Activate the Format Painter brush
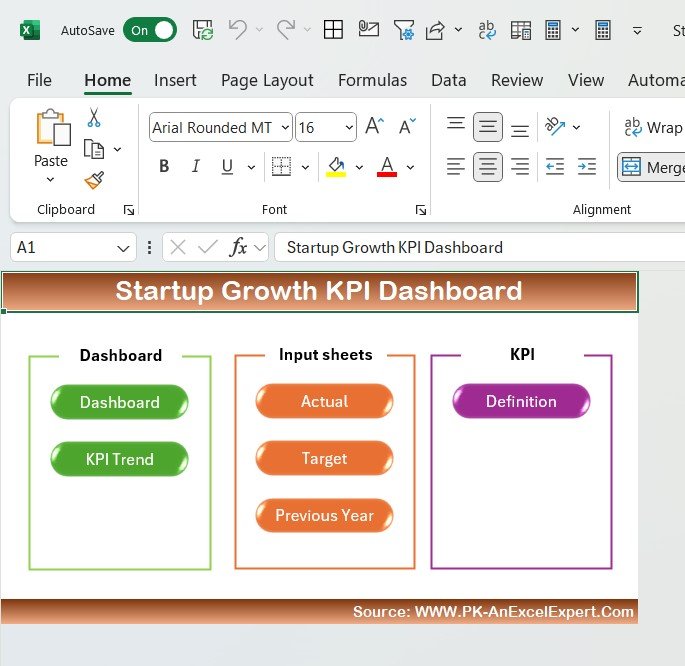 pos(94,180)
